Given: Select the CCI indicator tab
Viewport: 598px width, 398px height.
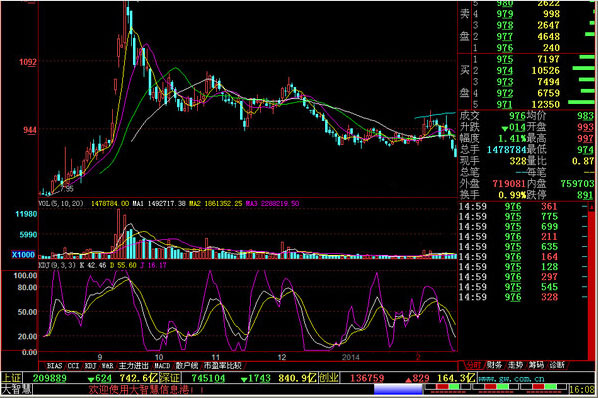Looking at the screenshot, I should (73, 366).
